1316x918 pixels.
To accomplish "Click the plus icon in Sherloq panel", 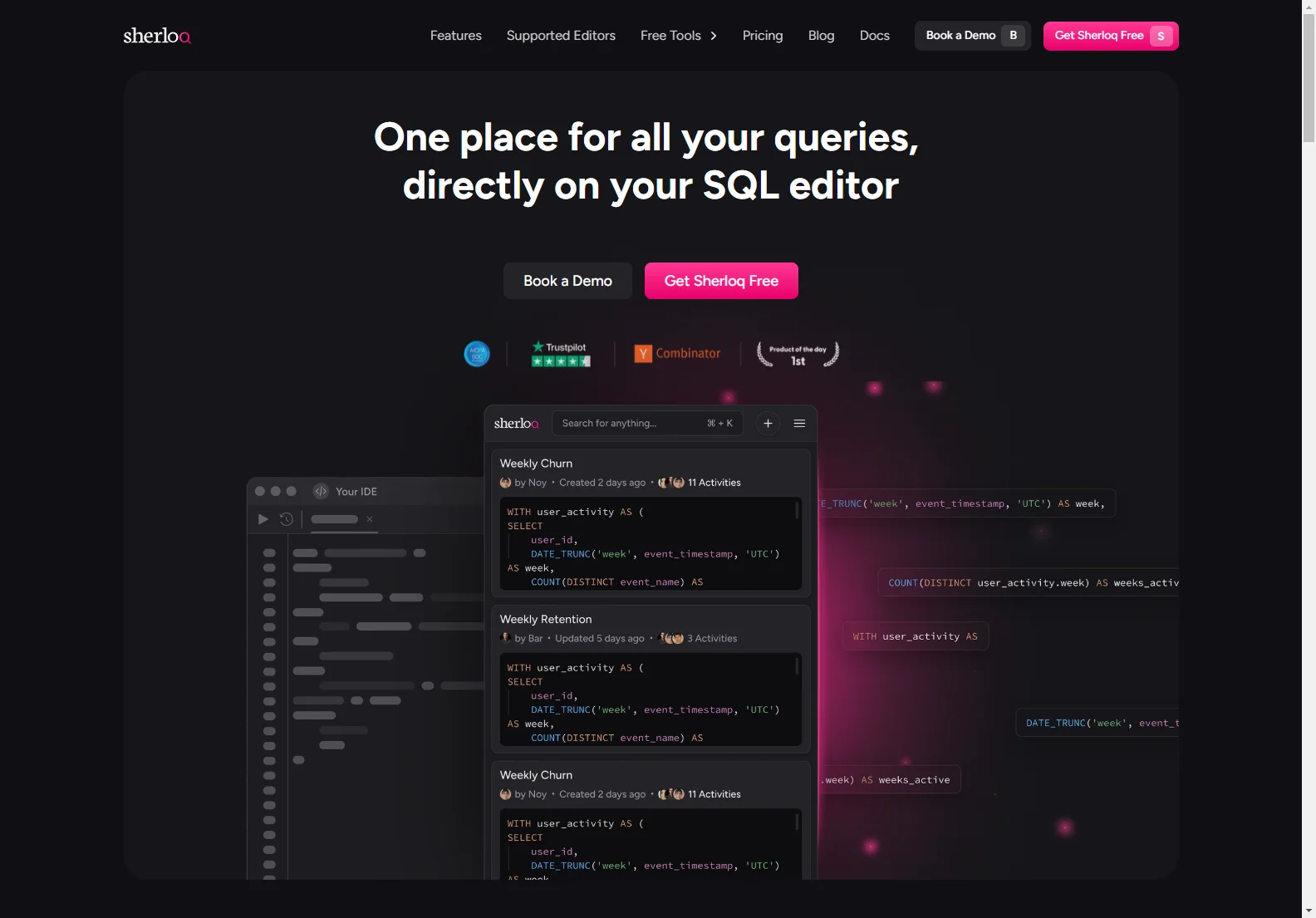I will click(x=768, y=424).
